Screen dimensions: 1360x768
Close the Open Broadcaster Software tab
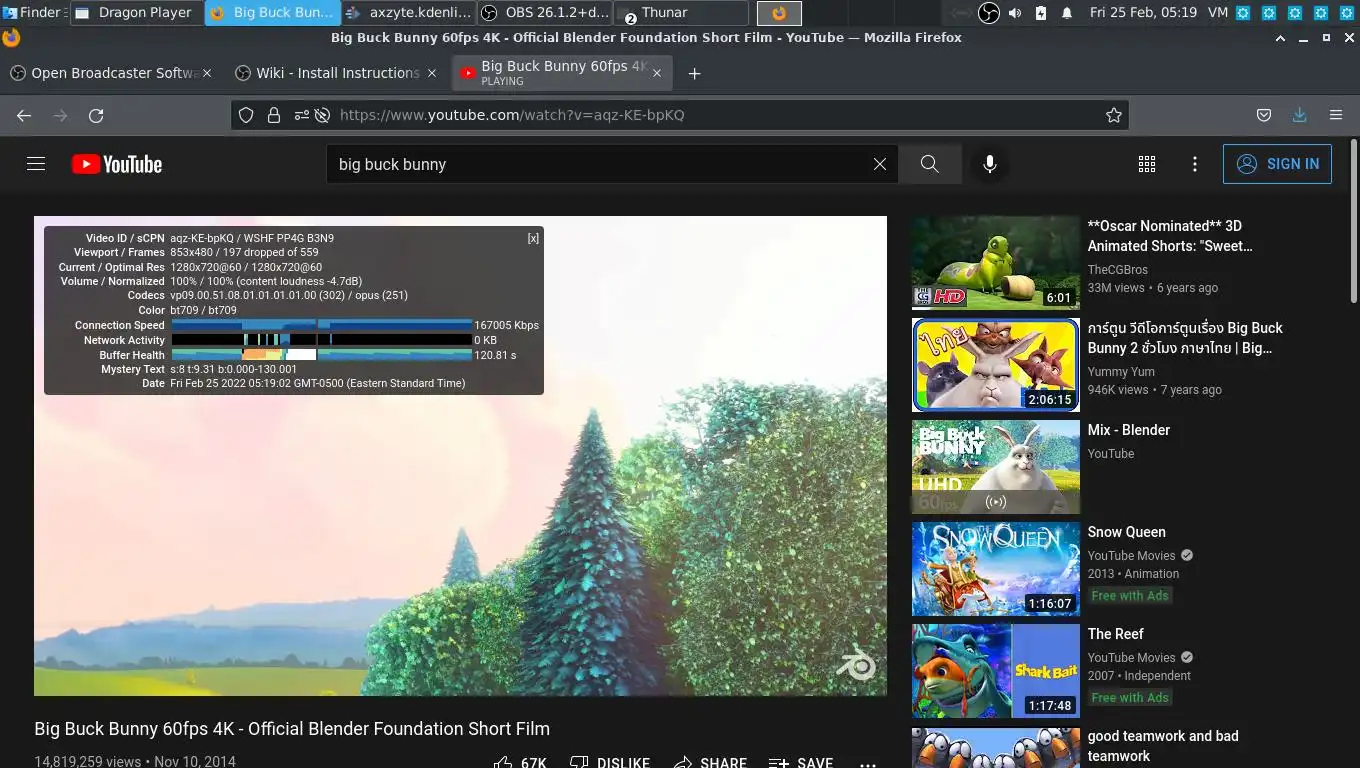point(207,73)
